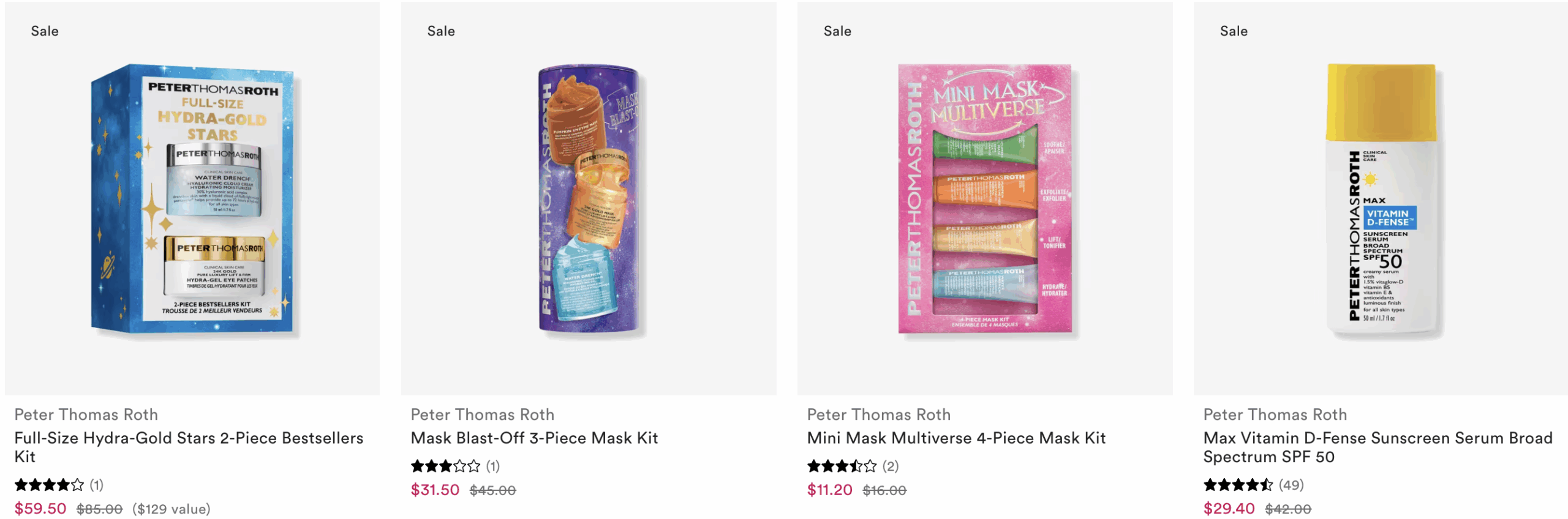Click Peter Thomas Roth brand above Mask Blast-Off
Image resolution: width=1568 pixels, height=519 pixels.
[482, 415]
